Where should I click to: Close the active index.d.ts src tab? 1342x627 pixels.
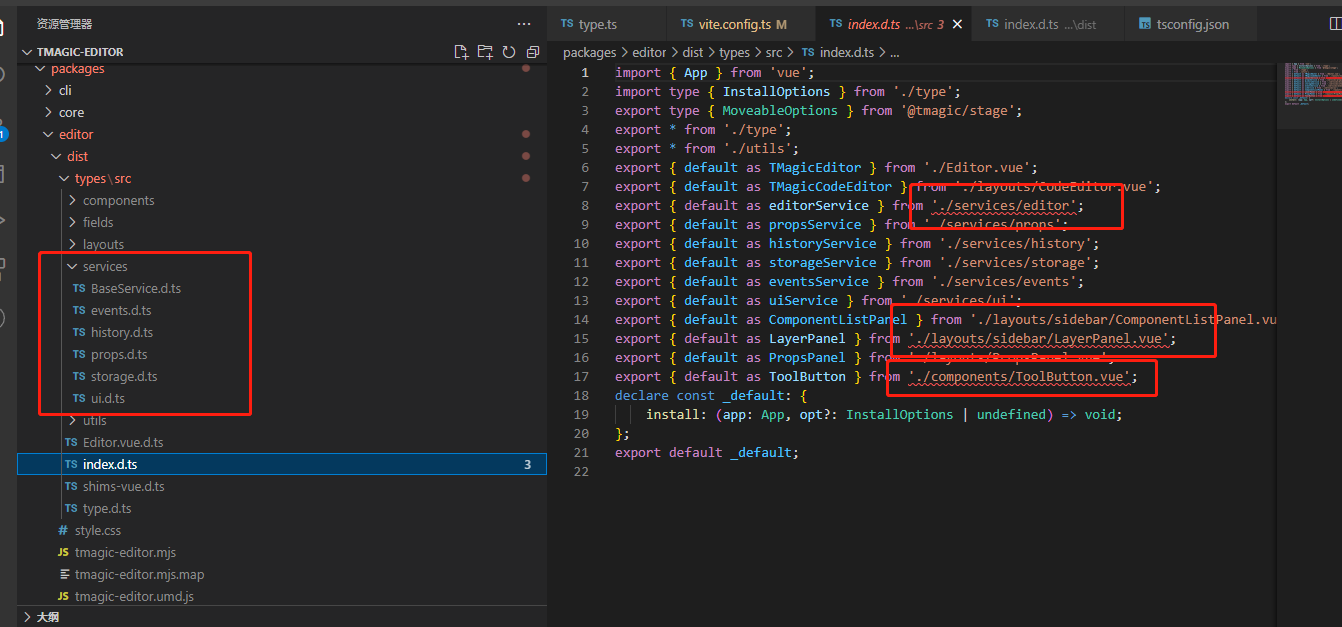click(x=955, y=24)
